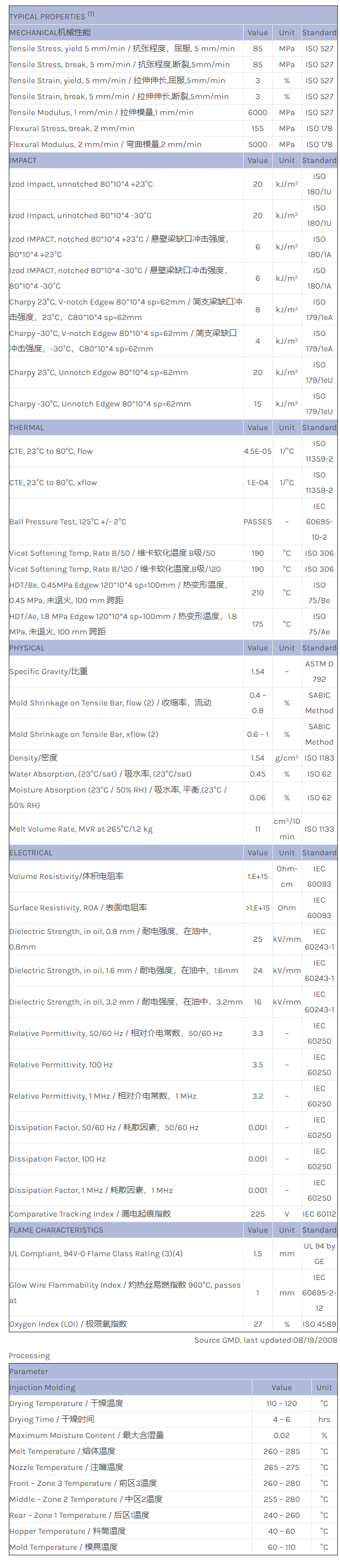Click the PHYSICAL section header
The width and height of the screenshot is (340, 1568).
27,648
